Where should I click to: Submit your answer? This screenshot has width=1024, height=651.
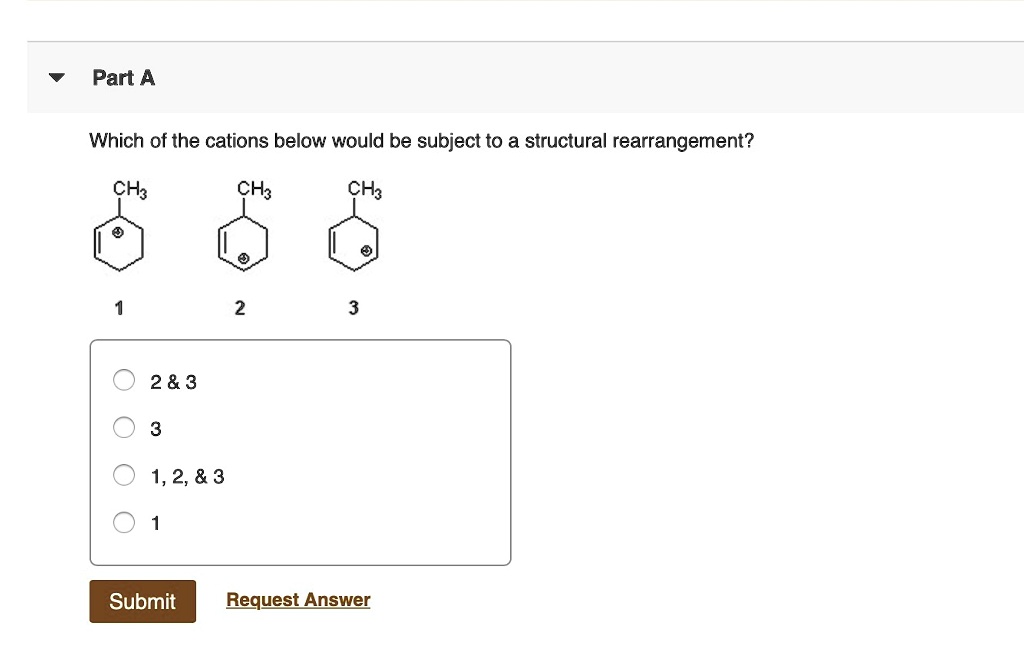coord(142,601)
